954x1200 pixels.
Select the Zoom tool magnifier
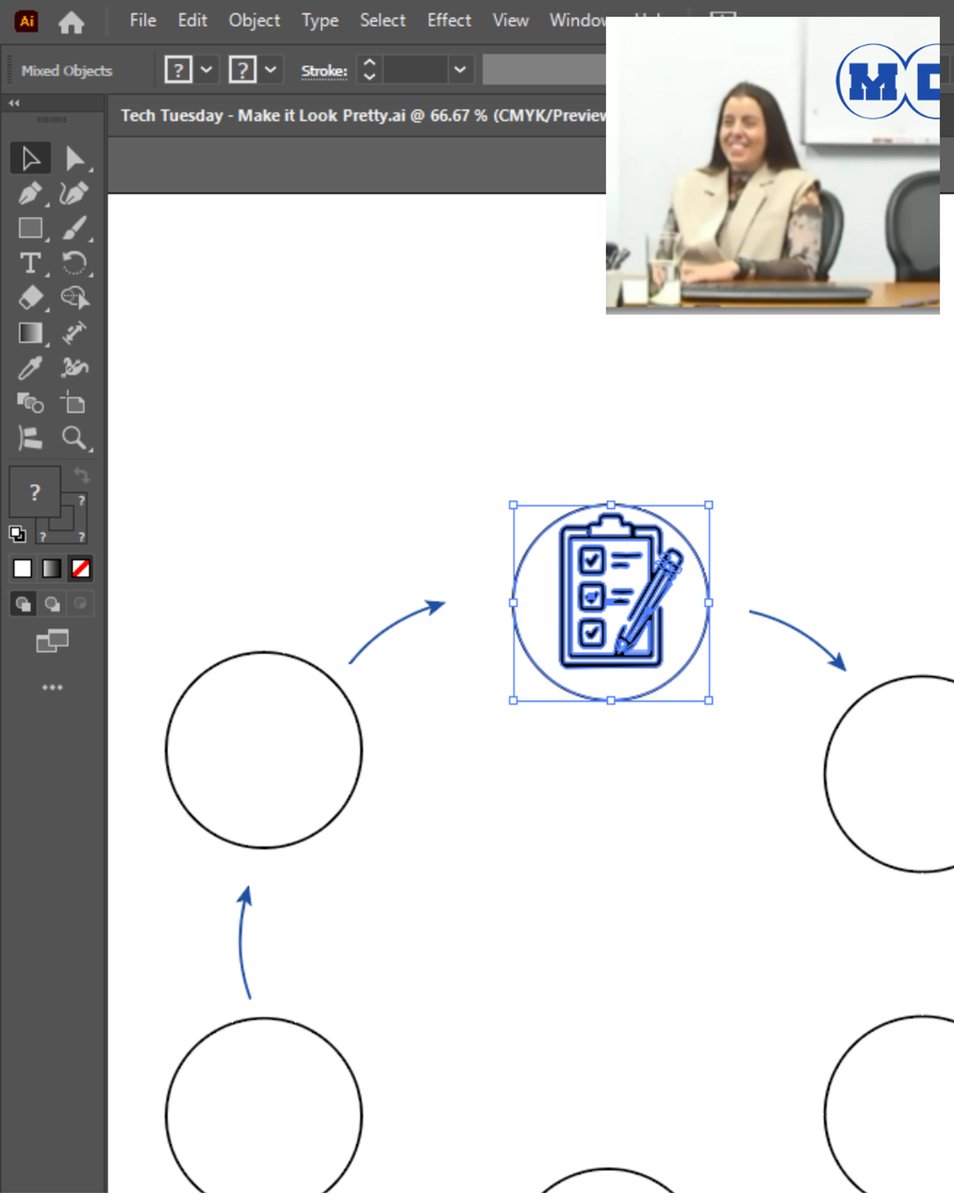coord(76,438)
